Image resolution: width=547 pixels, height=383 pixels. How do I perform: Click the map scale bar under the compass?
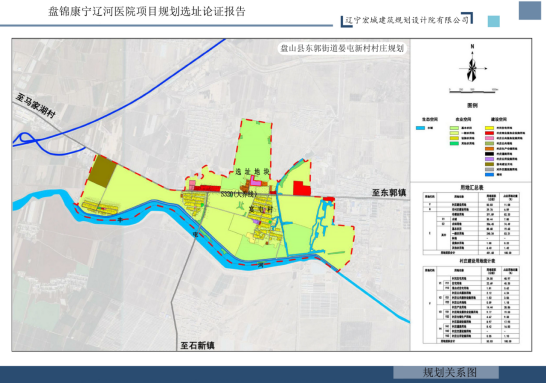pyautogui.click(x=473, y=91)
